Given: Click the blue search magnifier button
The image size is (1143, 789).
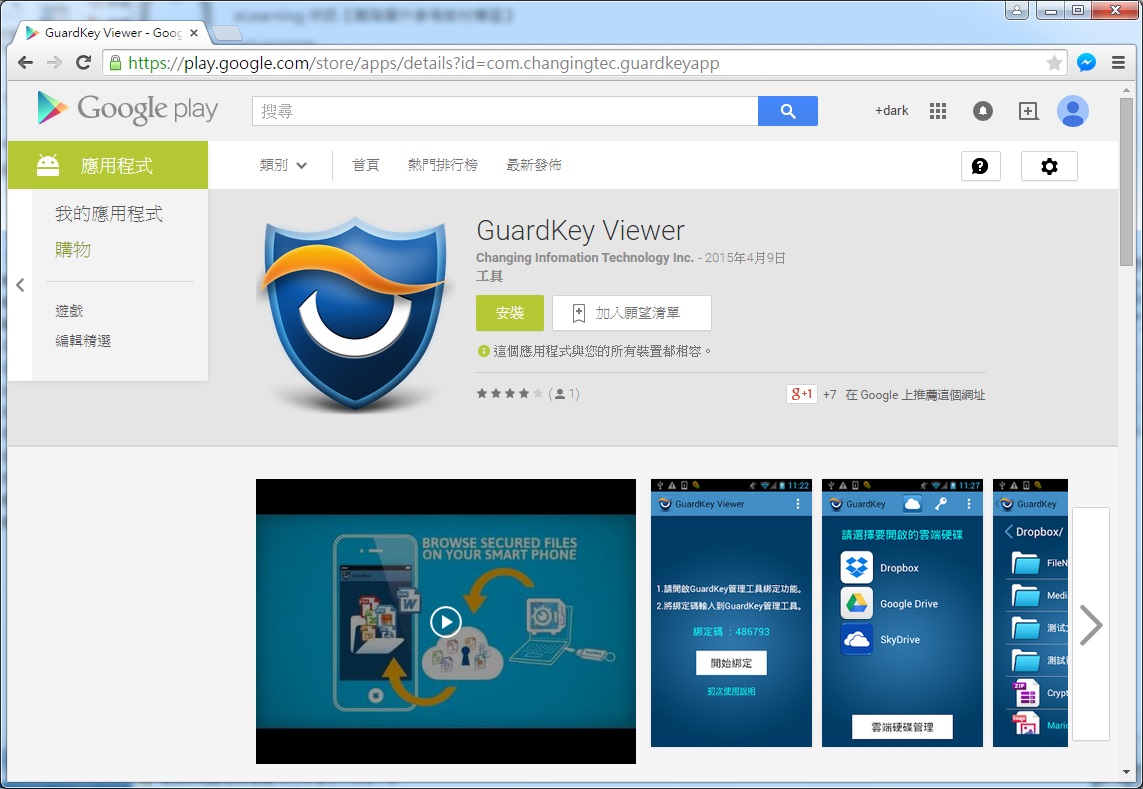Looking at the screenshot, I should coord(787,111).
